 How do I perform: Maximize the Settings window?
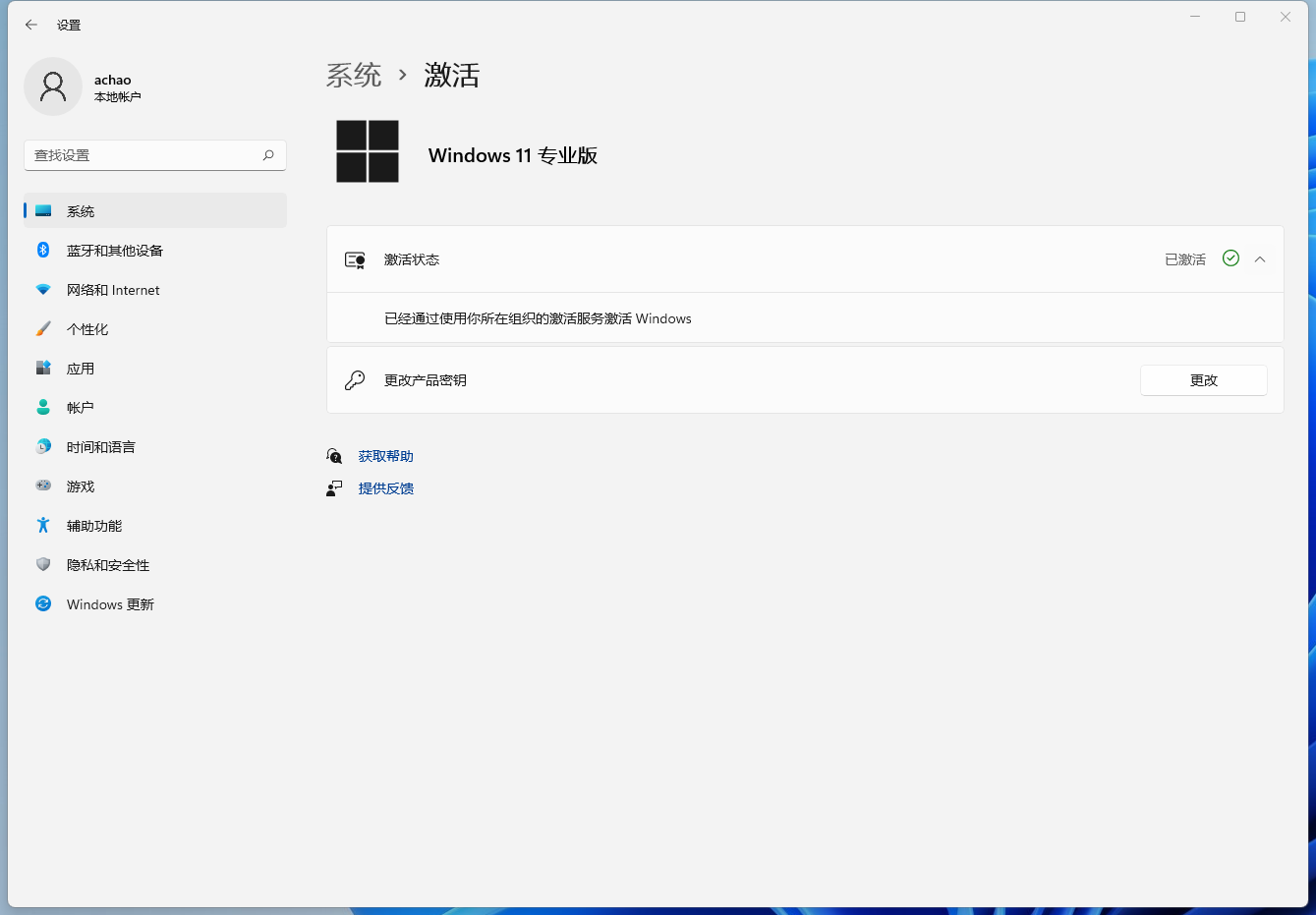(1240, 17)
